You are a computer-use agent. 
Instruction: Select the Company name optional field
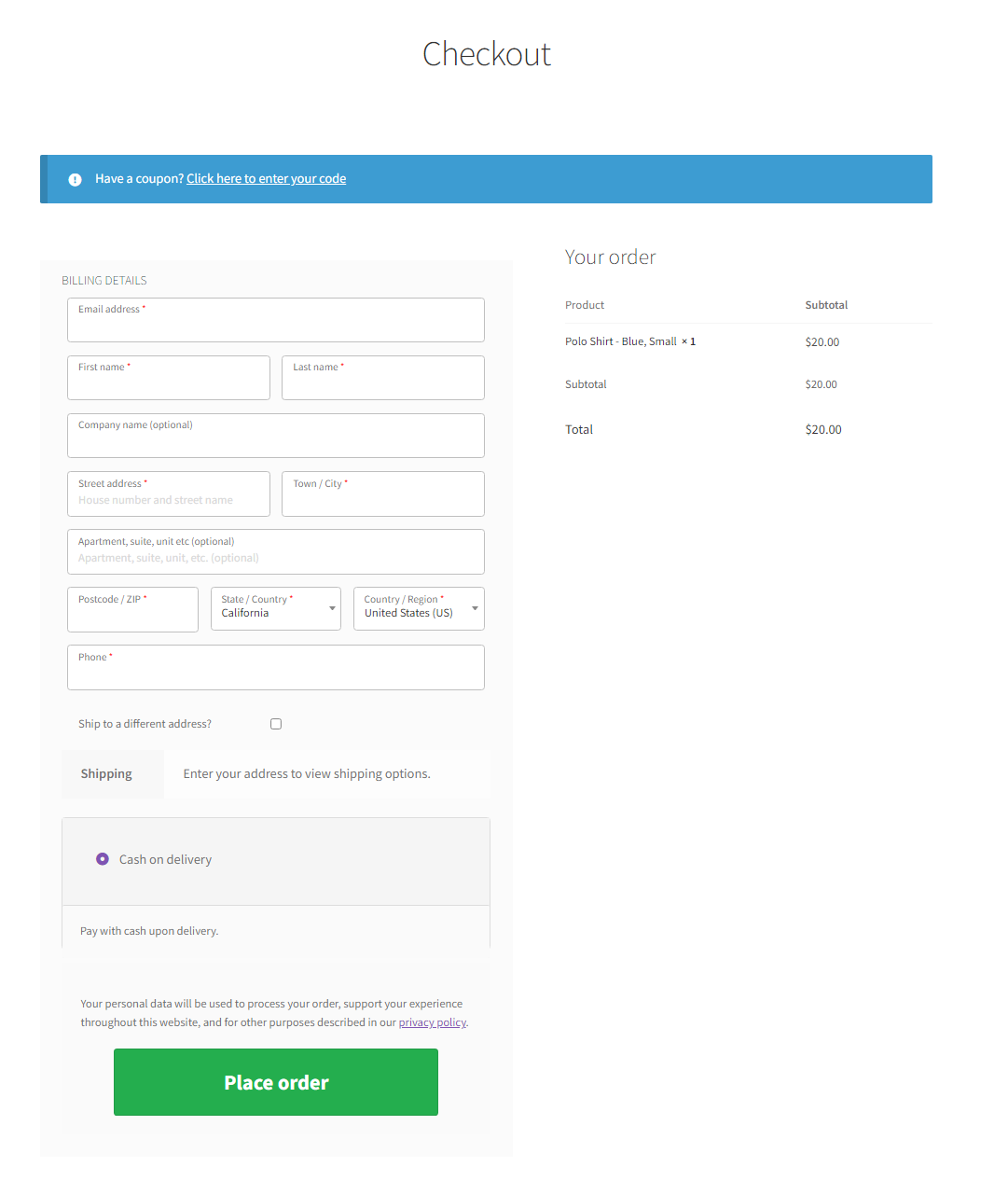pyautogui.click(x=276, y=436)
